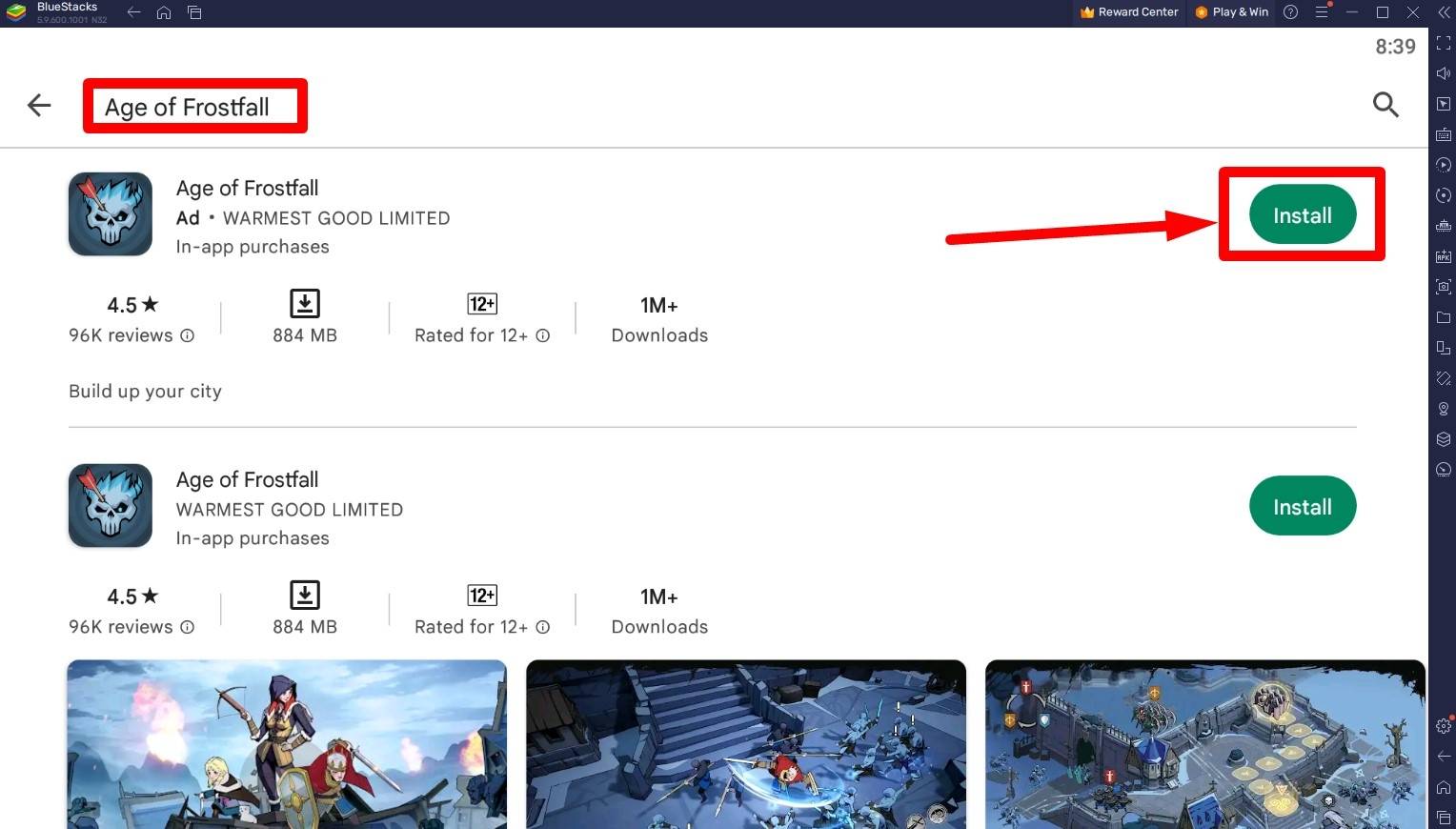The height and width of the screenshot is (829, 1456).
Task: Click the '4.5★' rating in second listing
Action: tap(132, 596)
